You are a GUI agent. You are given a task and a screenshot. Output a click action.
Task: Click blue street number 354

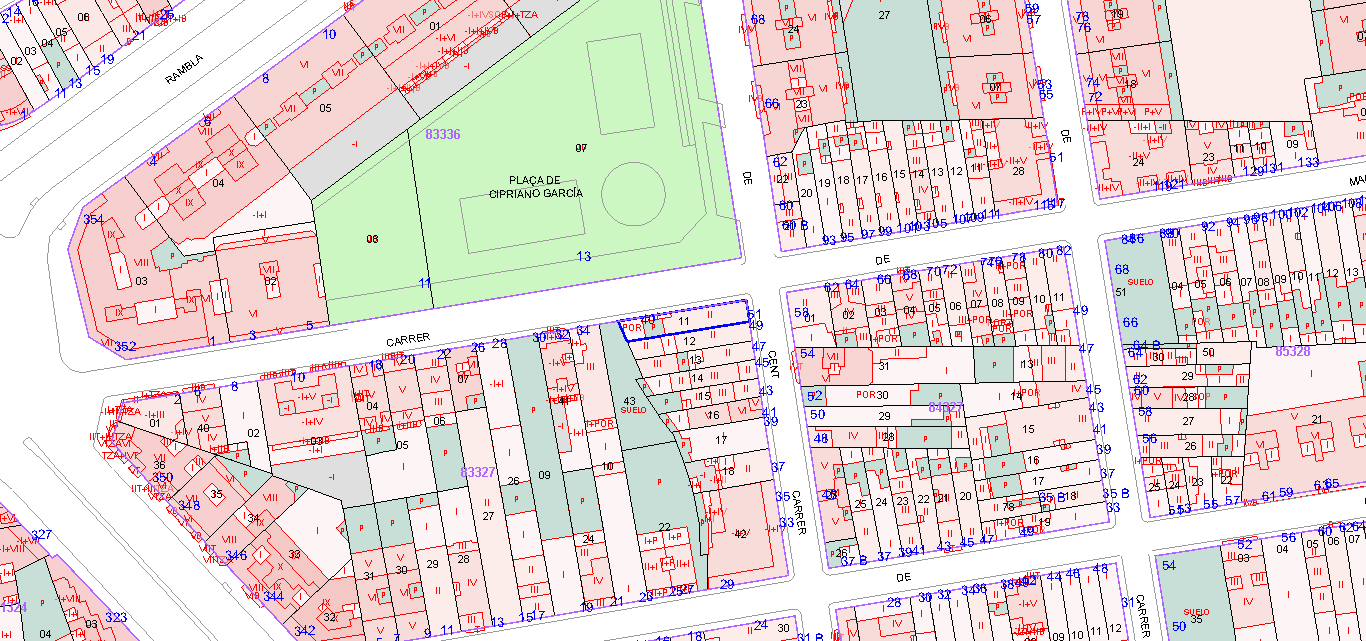click(x=93, y=219)
